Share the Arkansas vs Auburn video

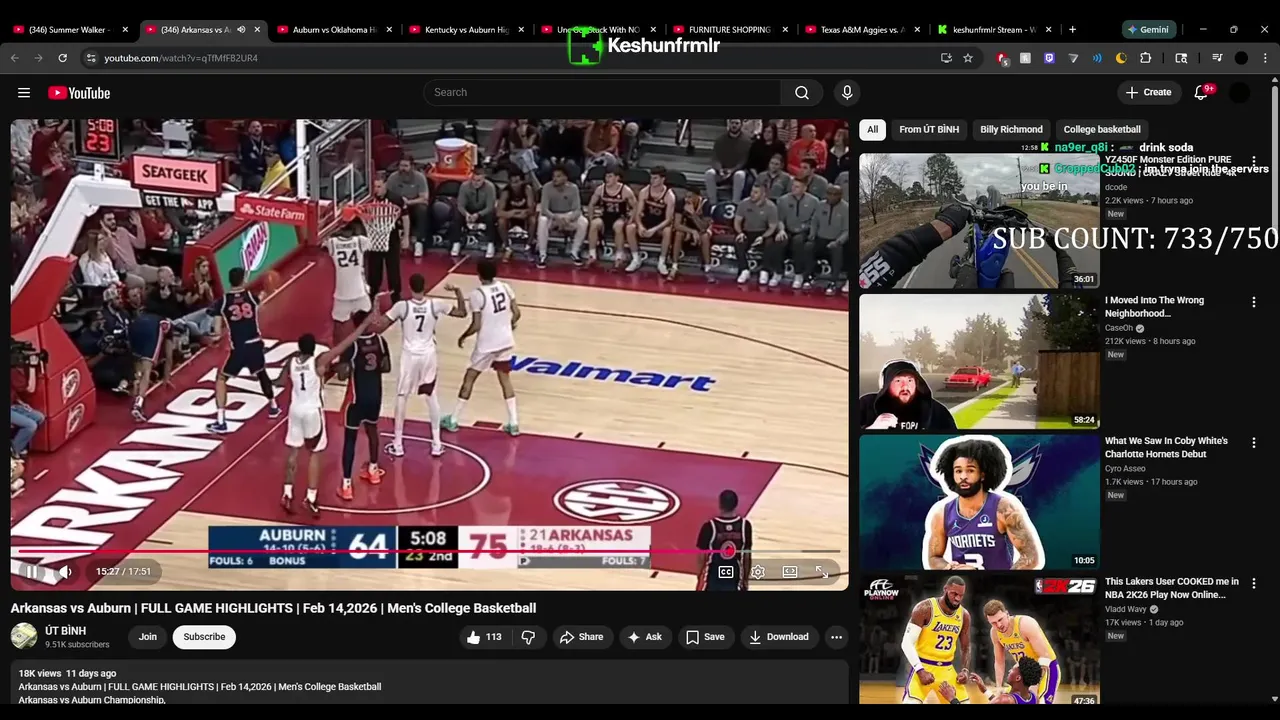[x=581, y=637]
